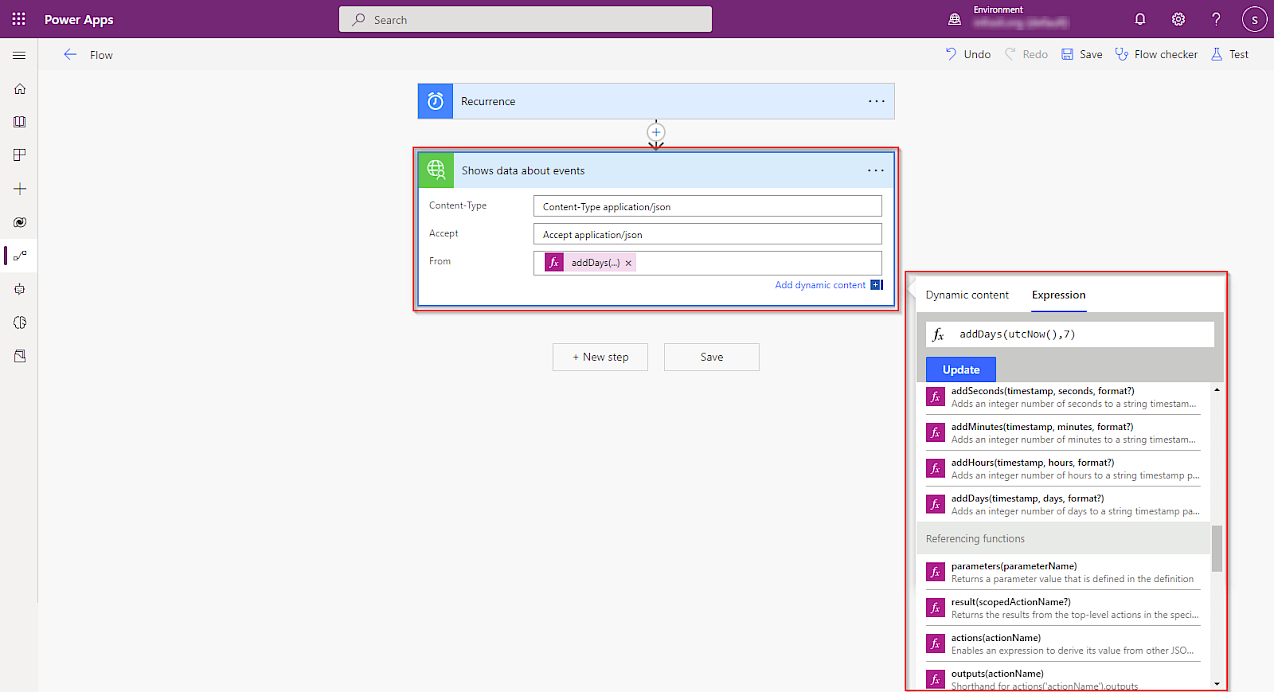
Task: Open the Chatbots icon in sidebar
Action: pos(19,289)
